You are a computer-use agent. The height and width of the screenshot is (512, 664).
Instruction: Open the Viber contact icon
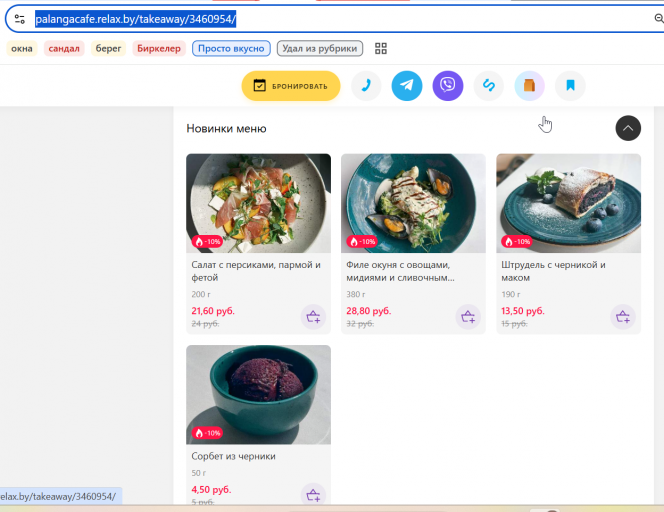(x=448, y=86)
